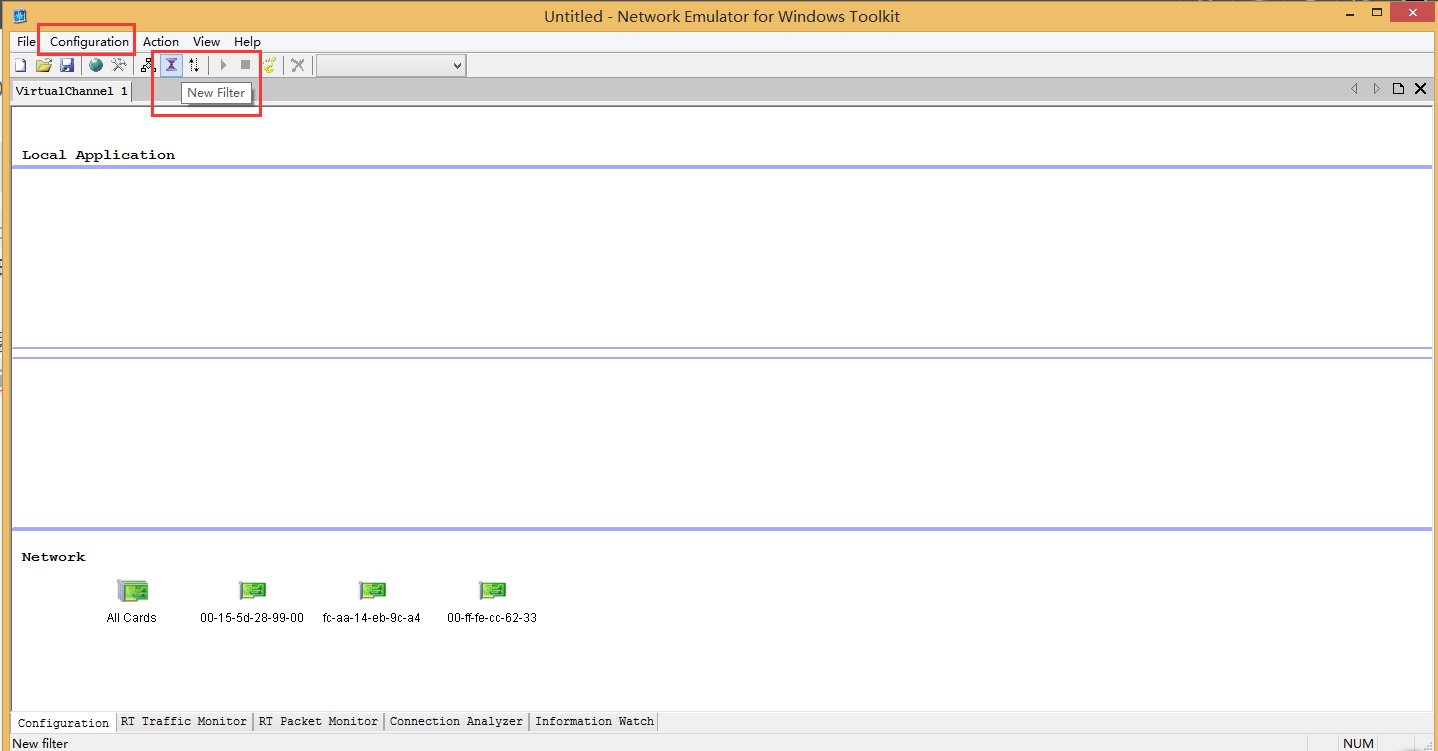Viewport: 1438px width, 751px height.
Task: Save using the floppy disk icon
Action: click(x=67, y=65)
